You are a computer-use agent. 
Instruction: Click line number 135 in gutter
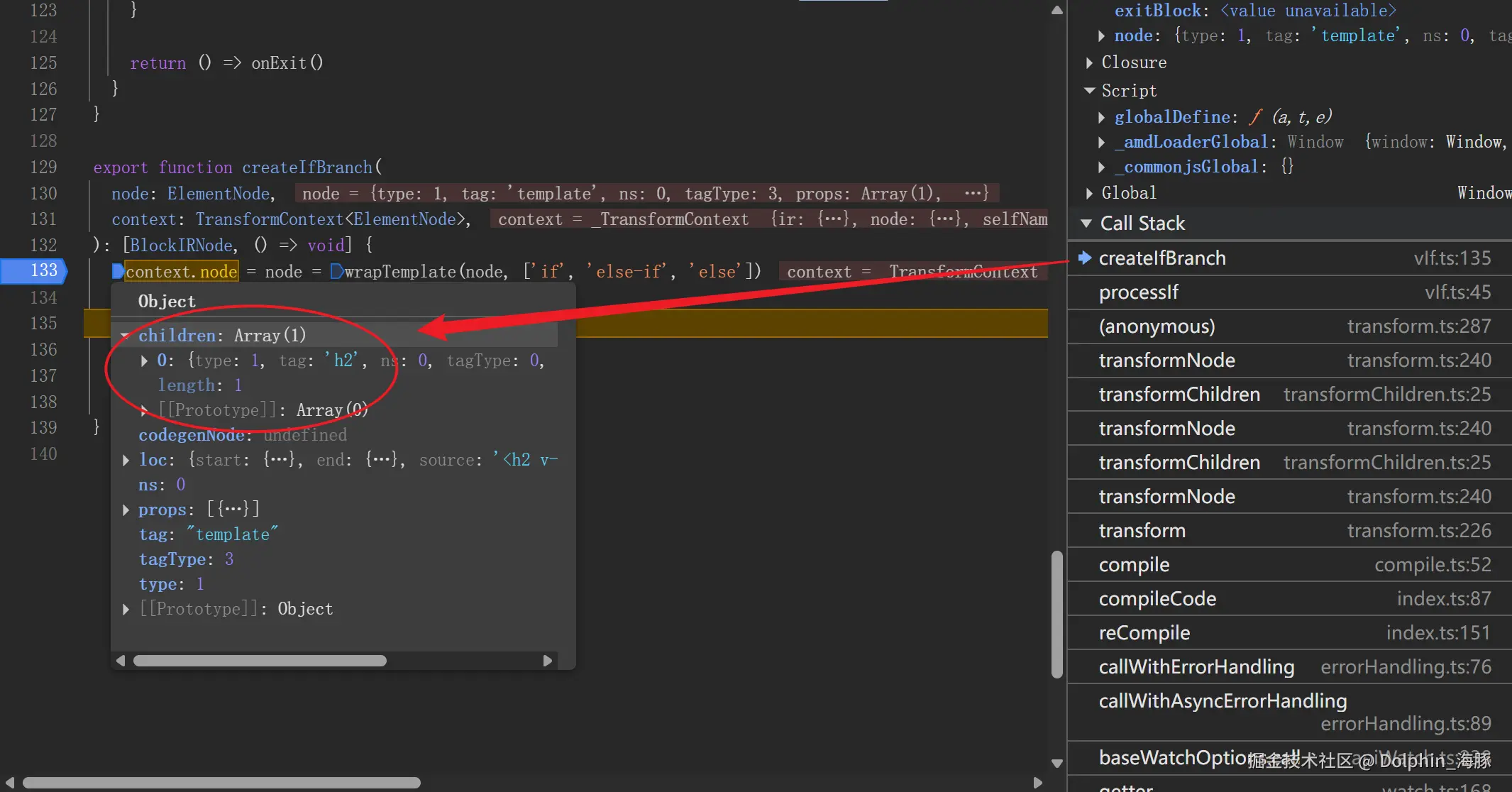pyautogui.click(x=43, y=324)
